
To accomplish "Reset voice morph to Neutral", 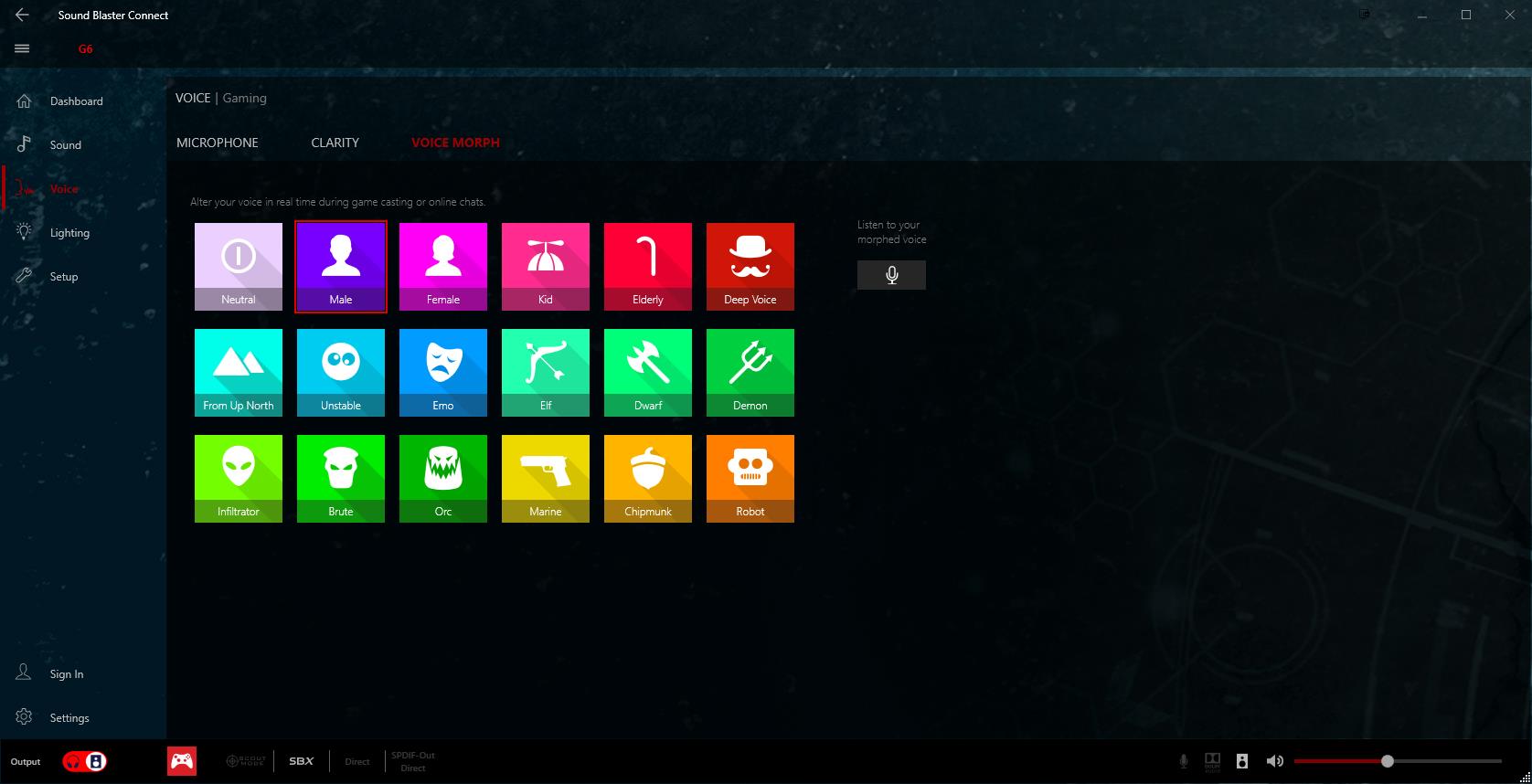I will click(x=238, y=266).
